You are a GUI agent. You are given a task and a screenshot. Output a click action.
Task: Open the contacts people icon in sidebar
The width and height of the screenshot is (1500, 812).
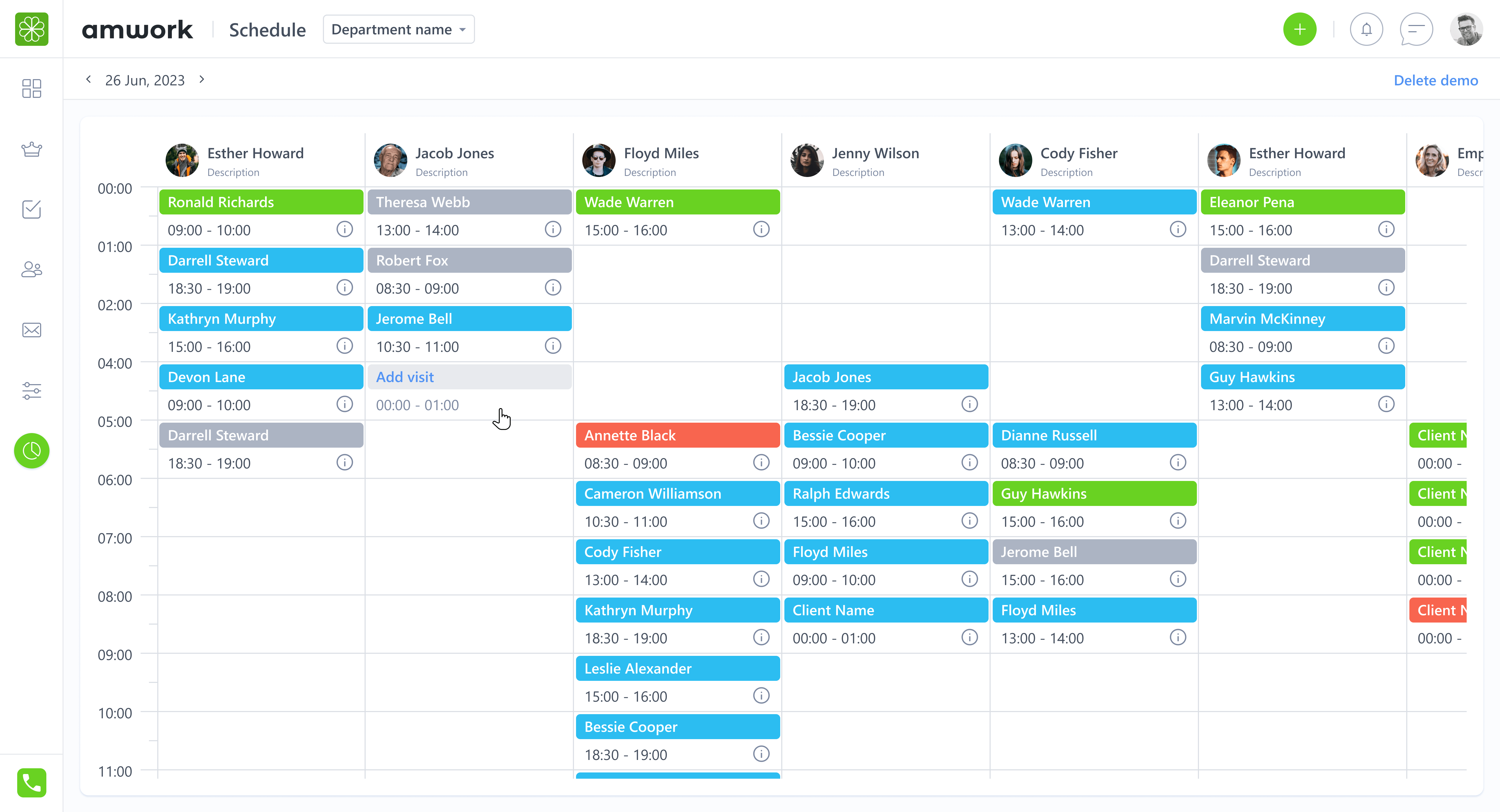(x=32, y=270)
